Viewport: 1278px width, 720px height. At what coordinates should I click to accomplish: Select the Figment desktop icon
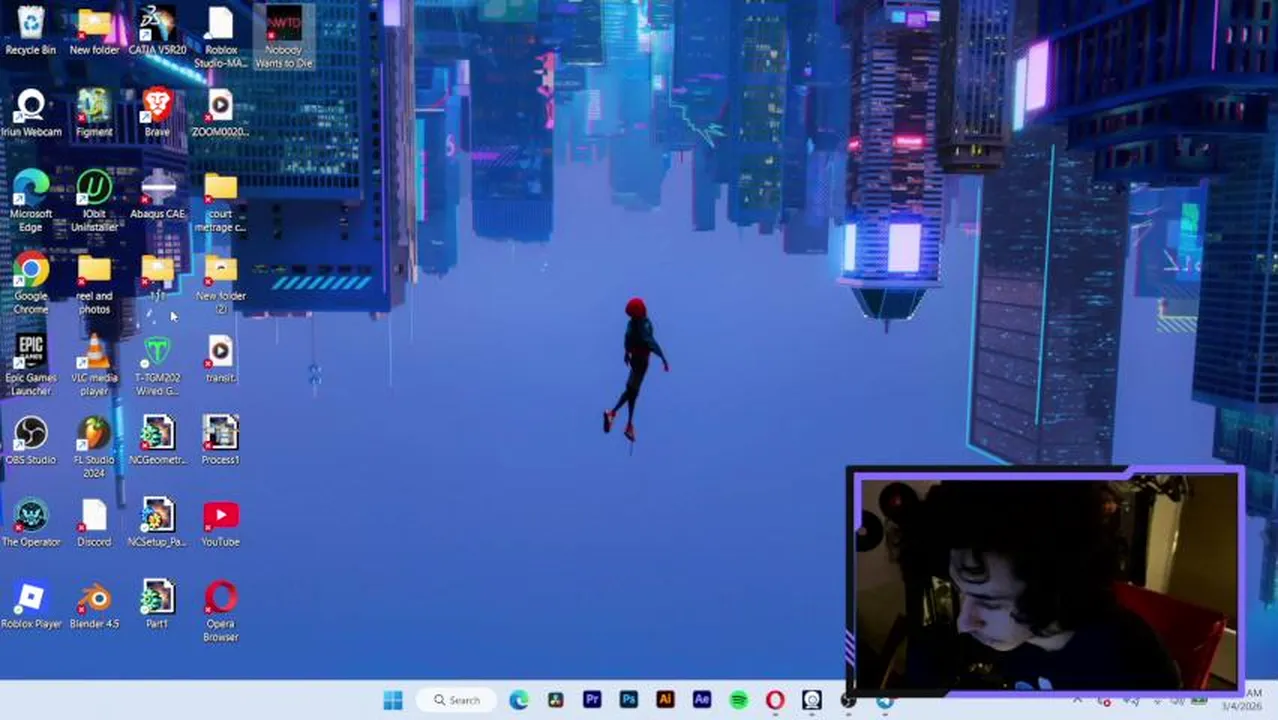click(x=94, y=113)
